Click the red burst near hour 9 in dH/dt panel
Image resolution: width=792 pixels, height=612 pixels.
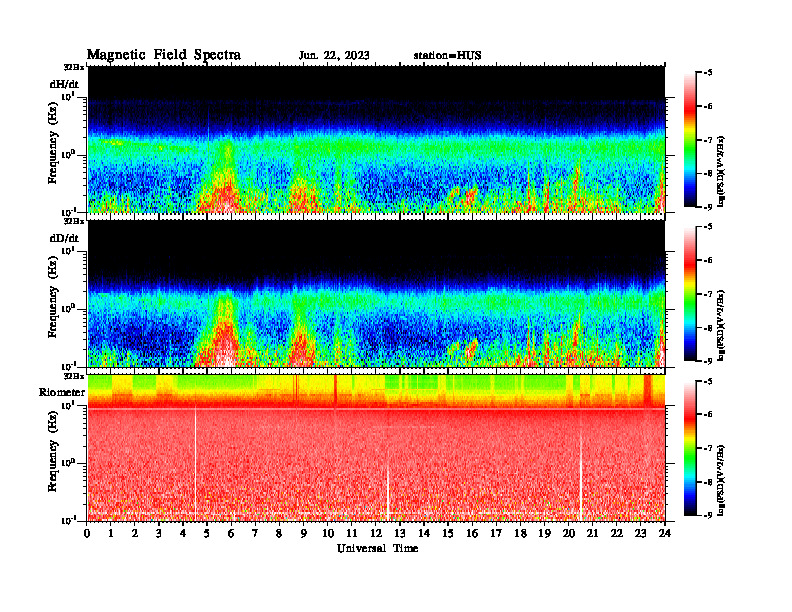(x=304, y=194)
